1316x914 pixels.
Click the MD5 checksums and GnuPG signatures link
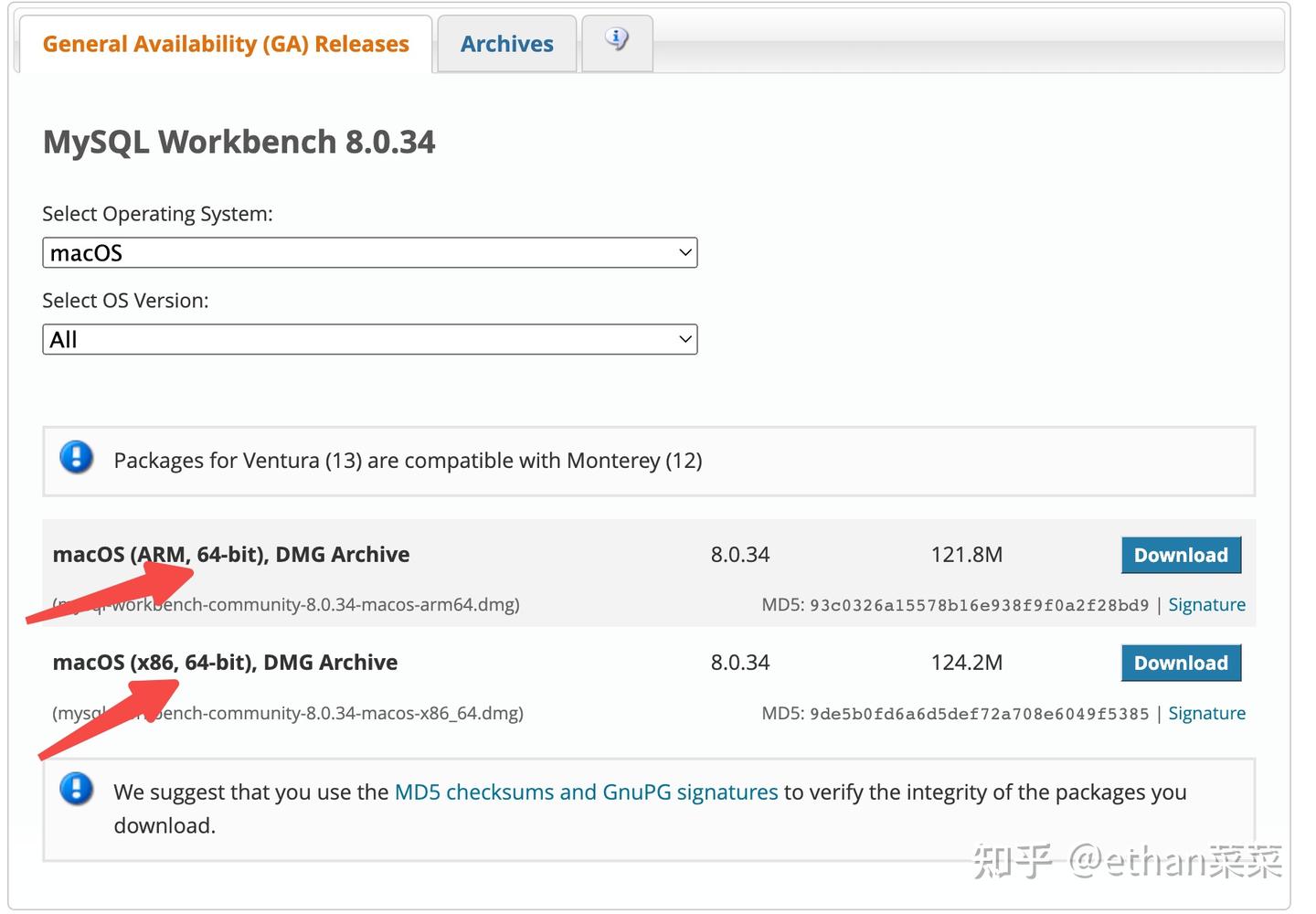point(586,792)
